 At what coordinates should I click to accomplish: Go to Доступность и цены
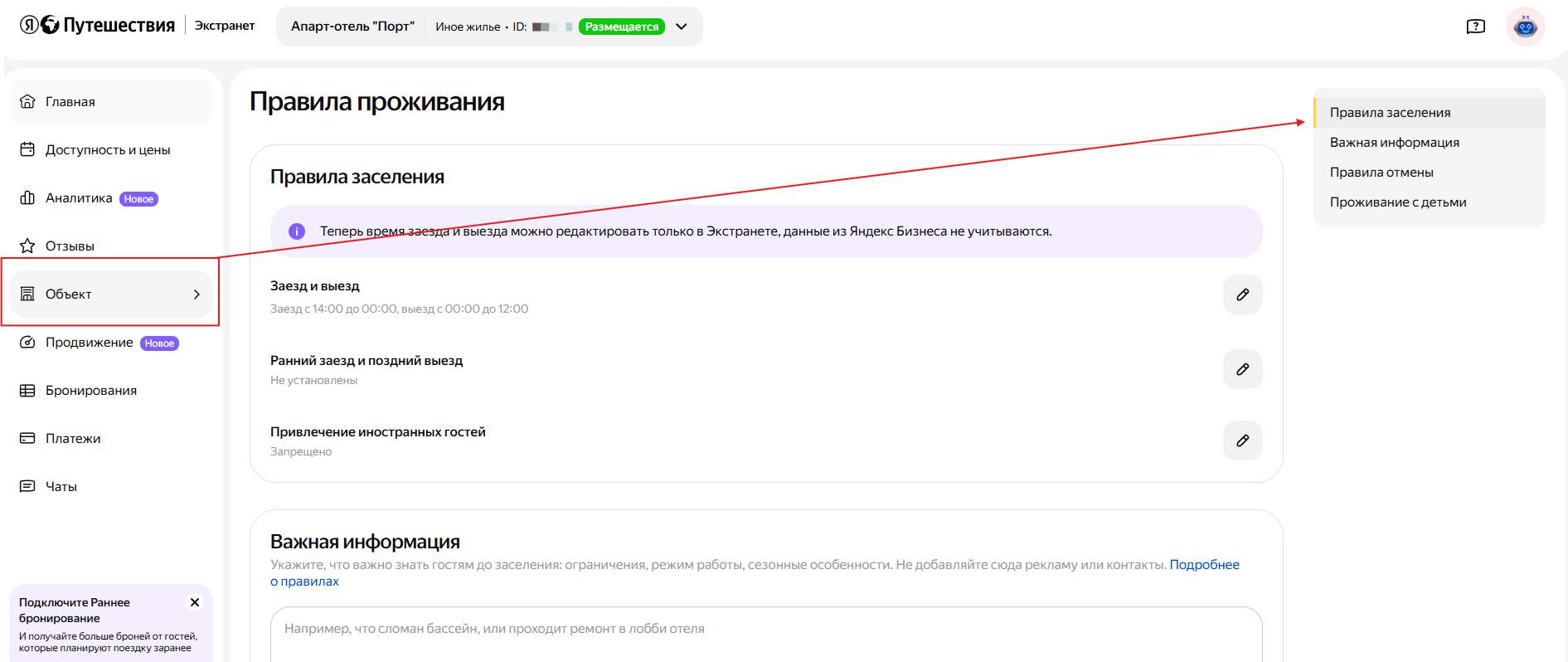pos(111,150)
